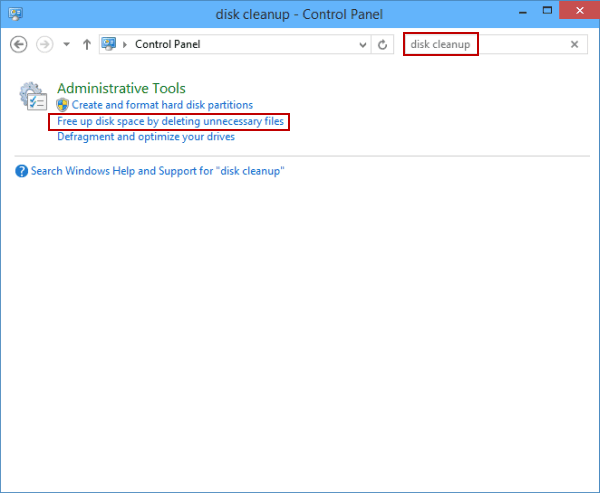
Task: Open the address bar history dropdown
Action: [x=362, y=45]
